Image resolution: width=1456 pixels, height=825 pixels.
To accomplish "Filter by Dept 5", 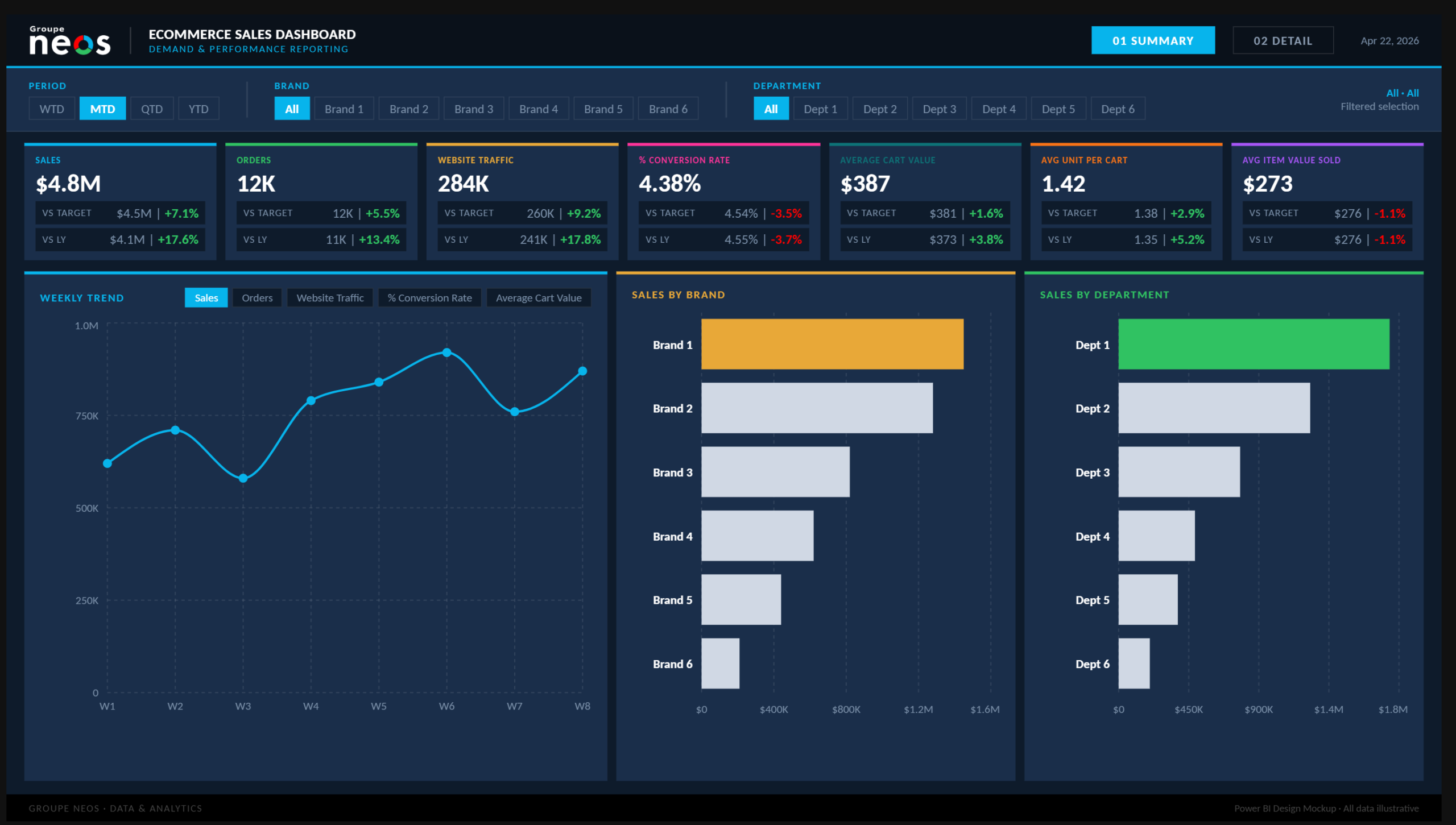I will point(1058,109).
